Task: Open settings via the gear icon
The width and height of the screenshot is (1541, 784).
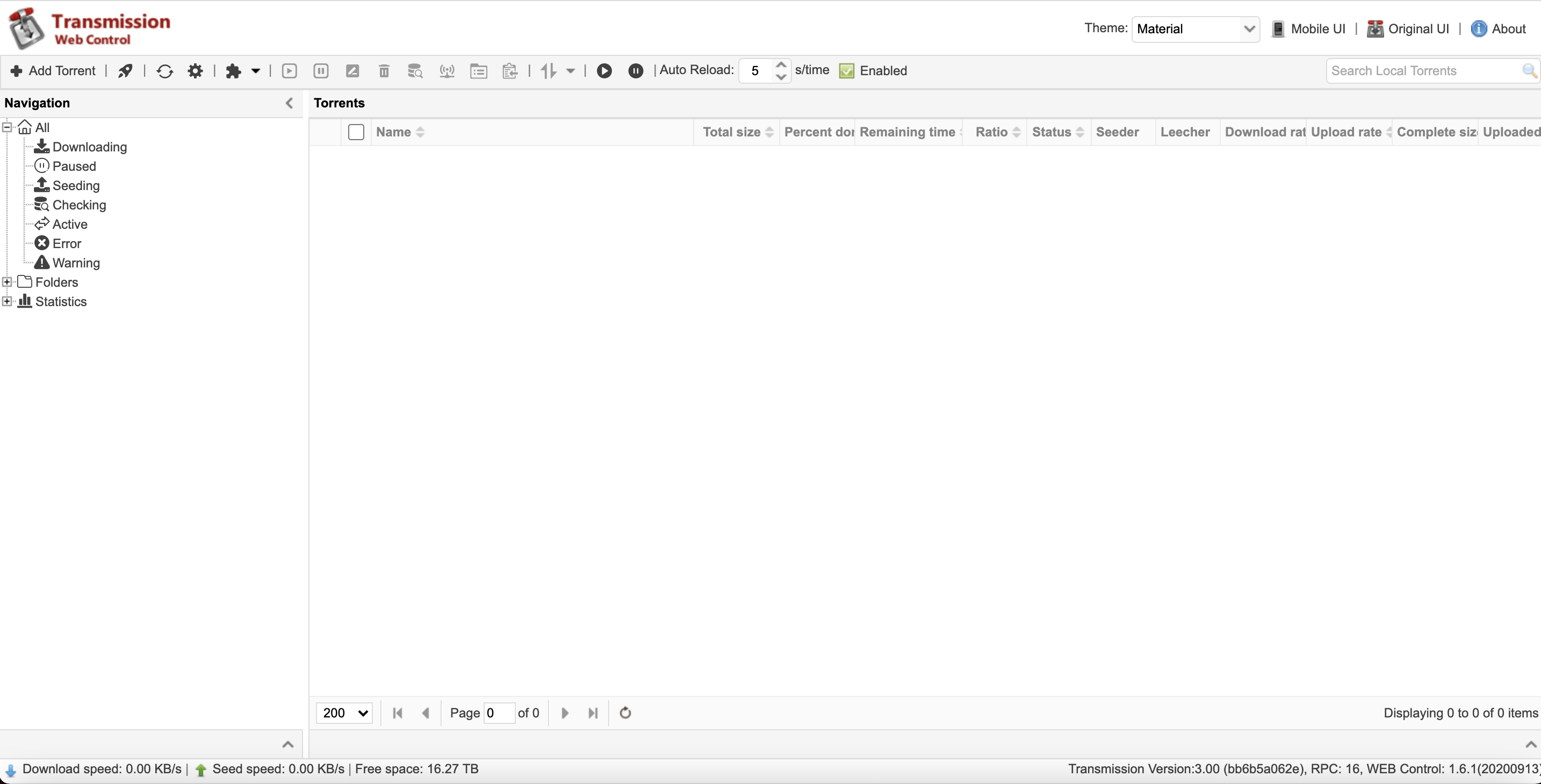Action: click(x=195, y=71)
